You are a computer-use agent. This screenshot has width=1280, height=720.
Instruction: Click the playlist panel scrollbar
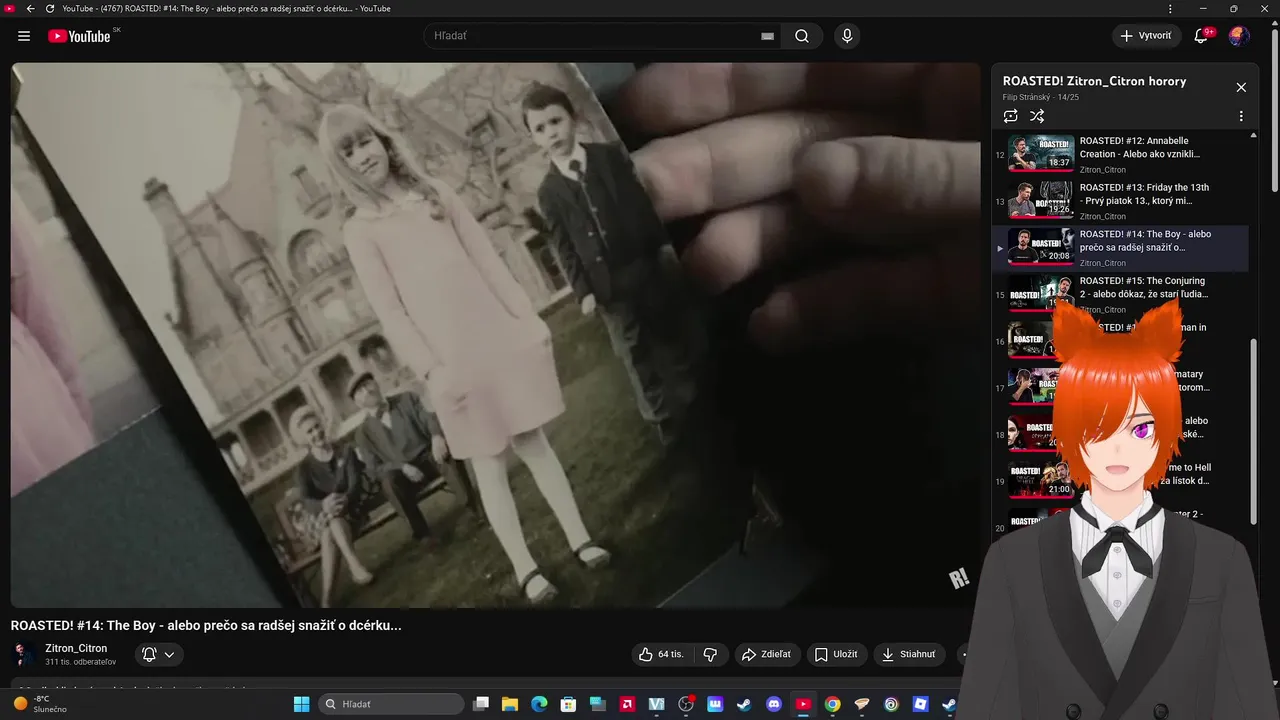coord(1254,430)
